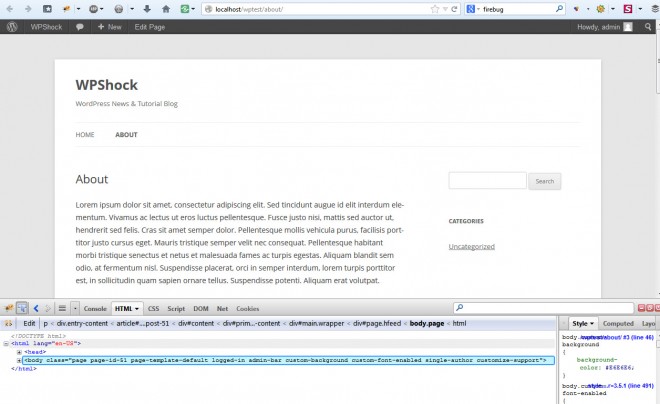Switch to the Firebug Cookies tab
Screen dimensions: 660x404
coord(248,308)
